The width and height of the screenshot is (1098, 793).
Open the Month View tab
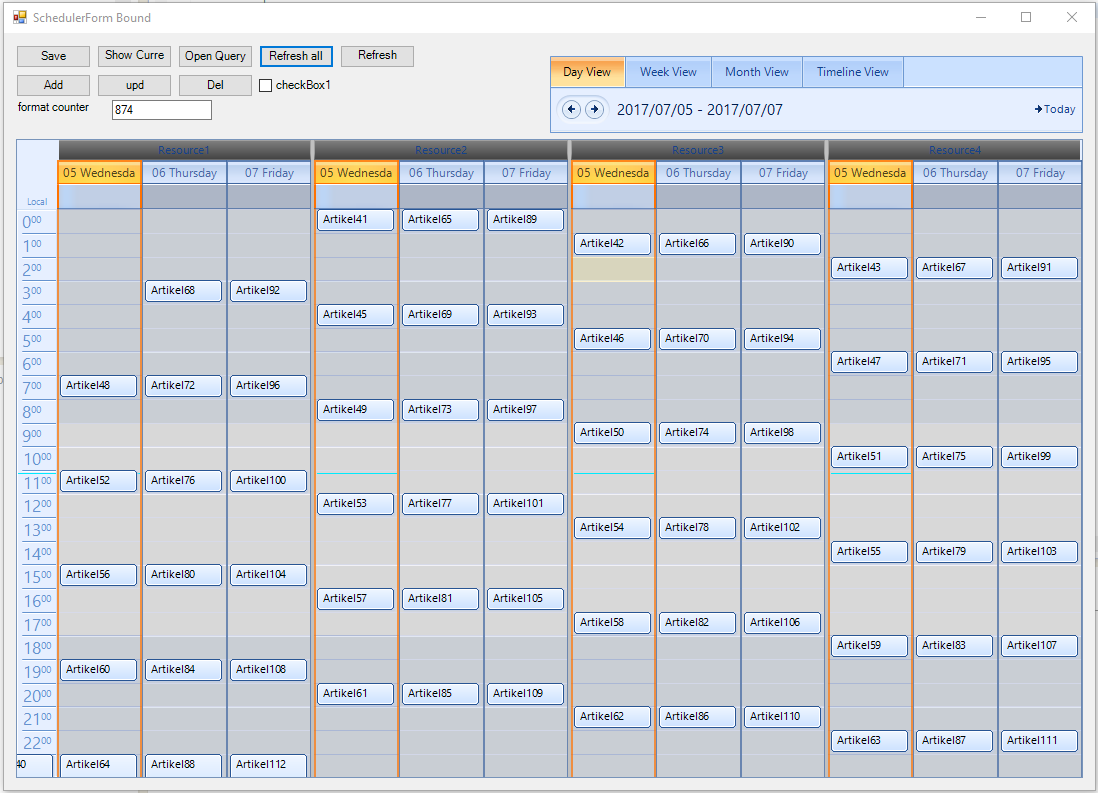click(x=756, y=72)
